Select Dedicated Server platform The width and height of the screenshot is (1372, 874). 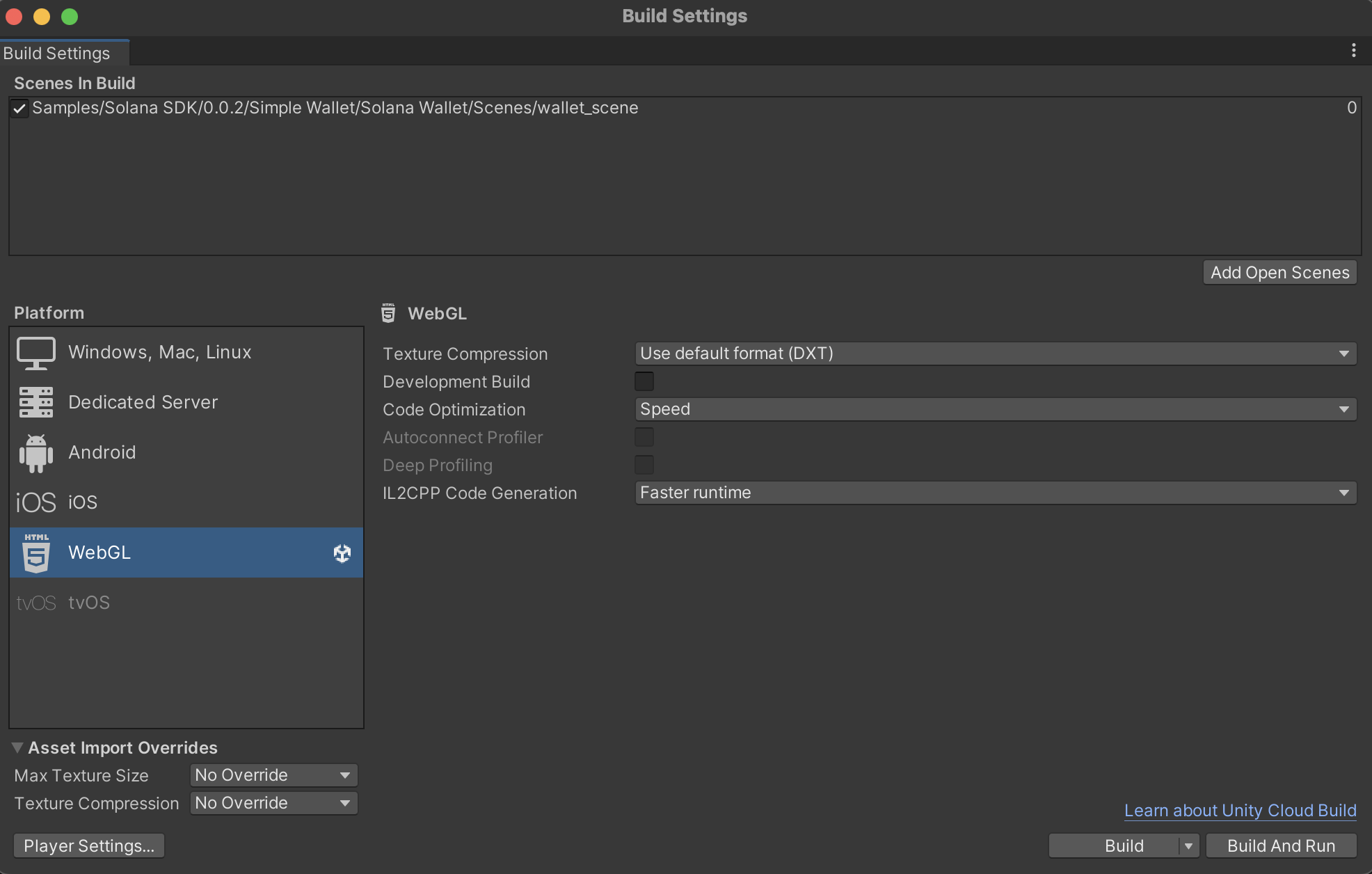186,402
